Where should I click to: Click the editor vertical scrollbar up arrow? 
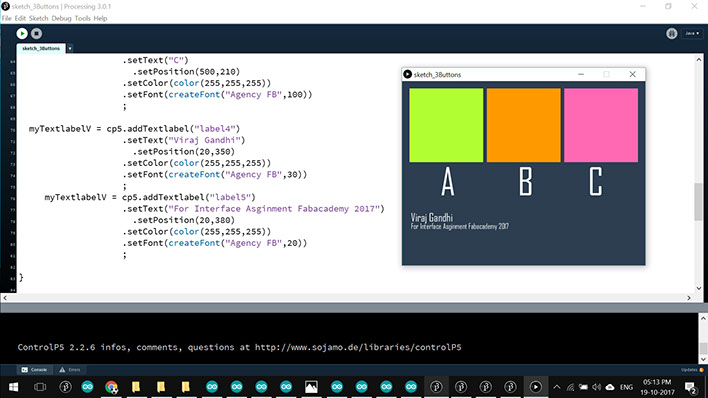[699, 60]
